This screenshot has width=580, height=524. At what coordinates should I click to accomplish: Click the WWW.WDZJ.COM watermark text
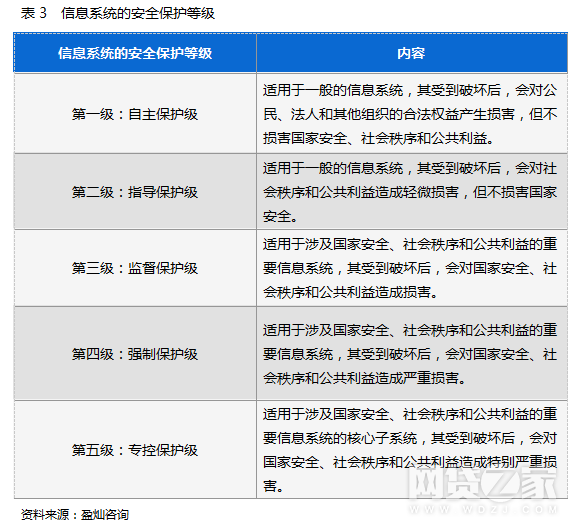[484, 510]
